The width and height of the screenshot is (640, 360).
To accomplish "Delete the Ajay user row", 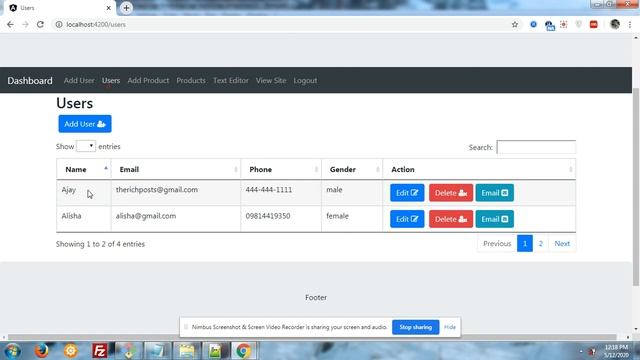I will point(451,193).
